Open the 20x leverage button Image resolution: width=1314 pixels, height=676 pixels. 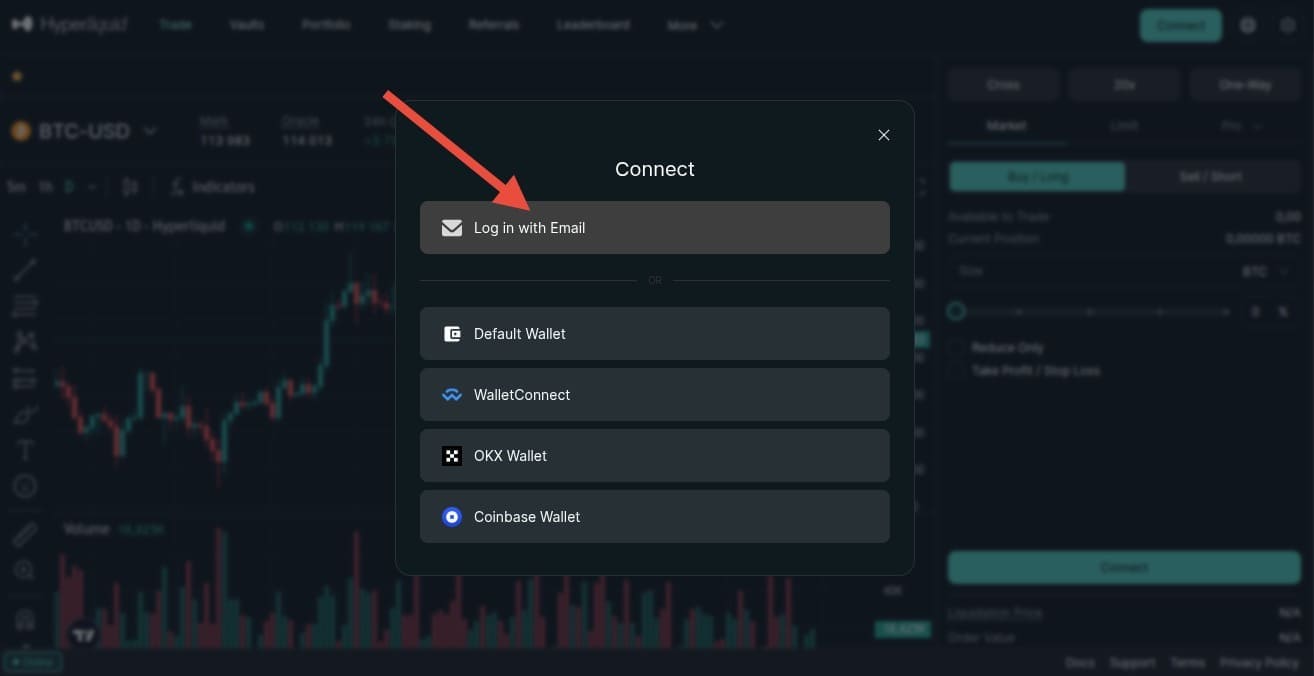(1124, 85)
